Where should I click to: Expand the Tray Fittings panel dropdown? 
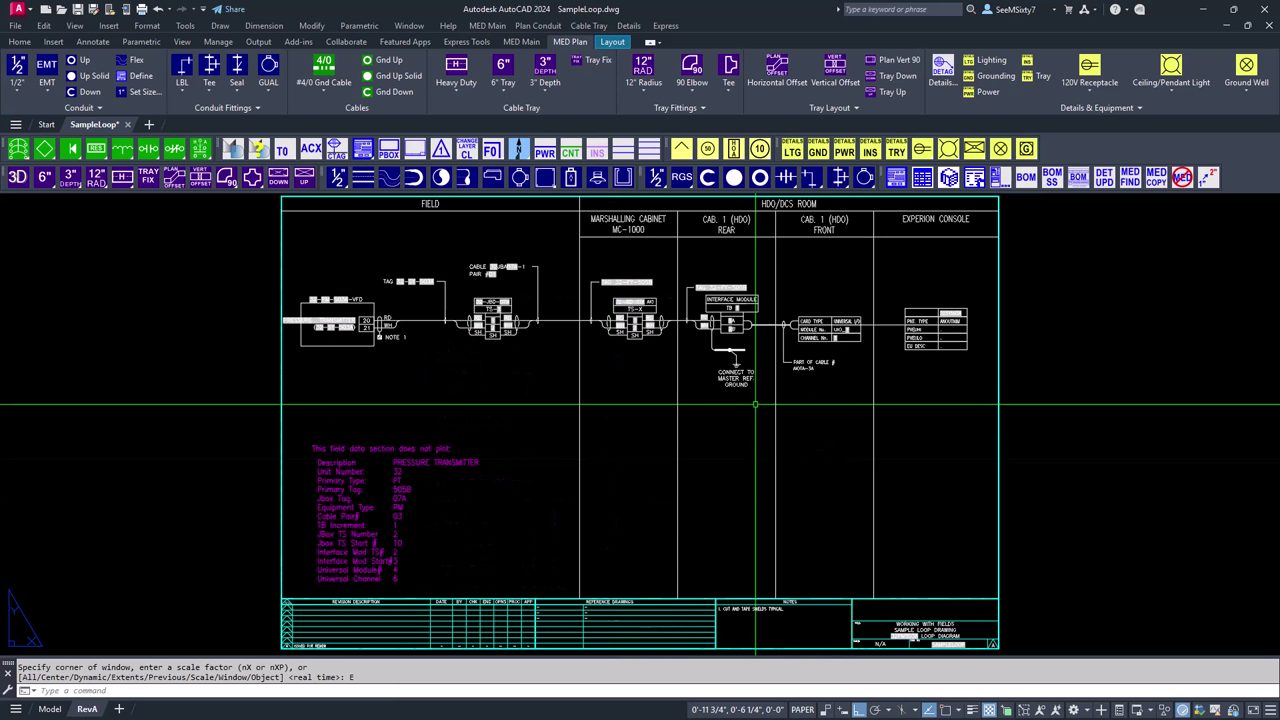[680, 108]
